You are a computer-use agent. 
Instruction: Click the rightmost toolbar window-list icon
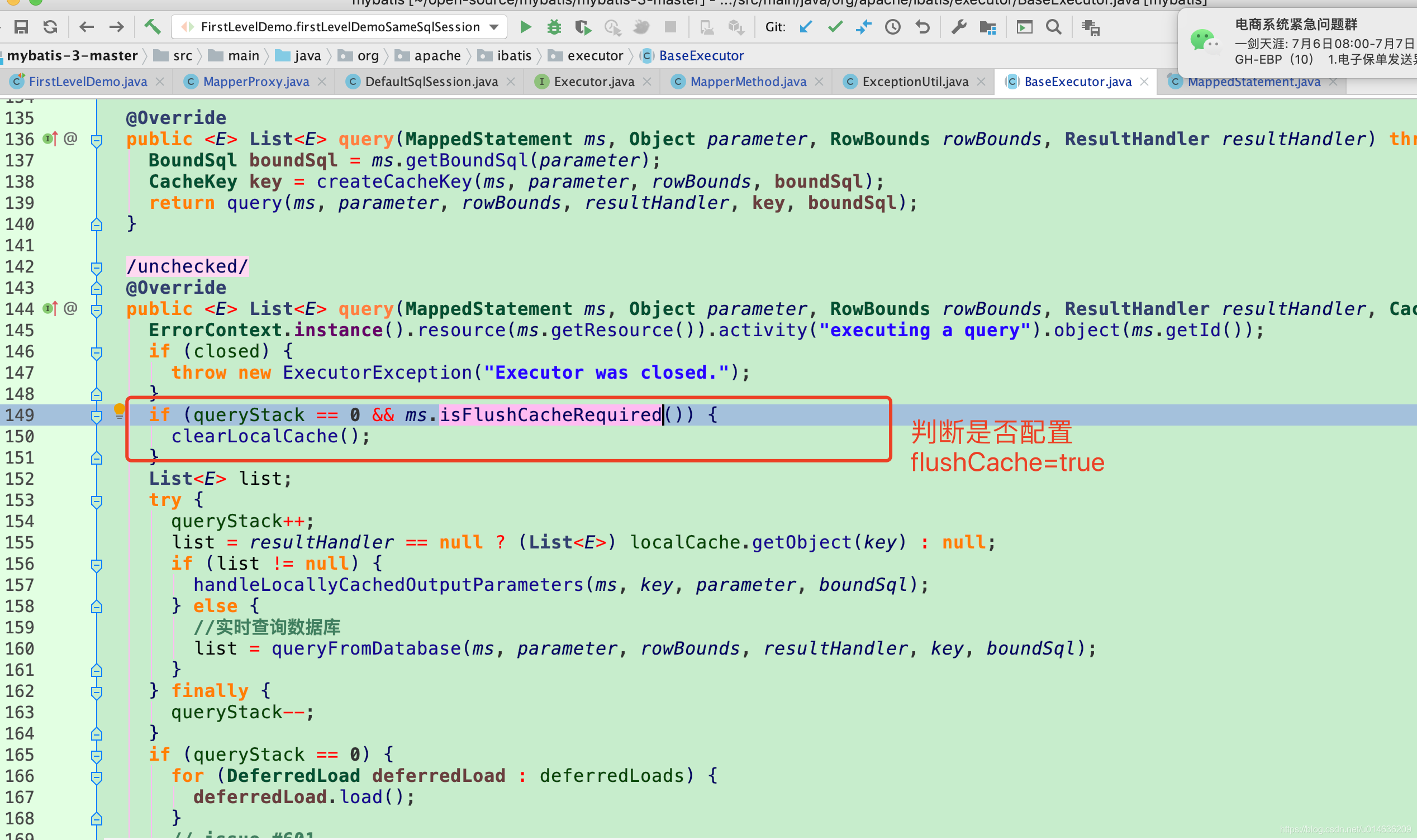click(x=1090, y=27)
